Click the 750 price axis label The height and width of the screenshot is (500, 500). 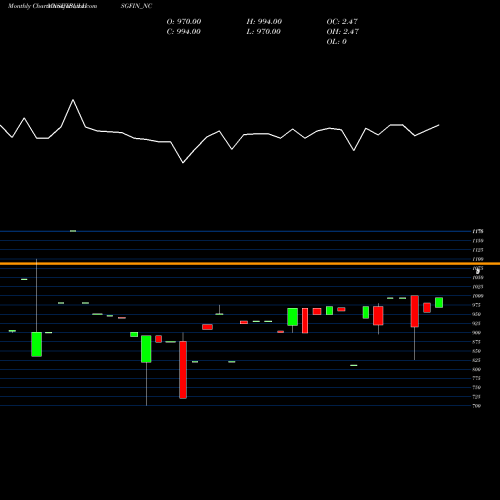[x=477, y=387]
